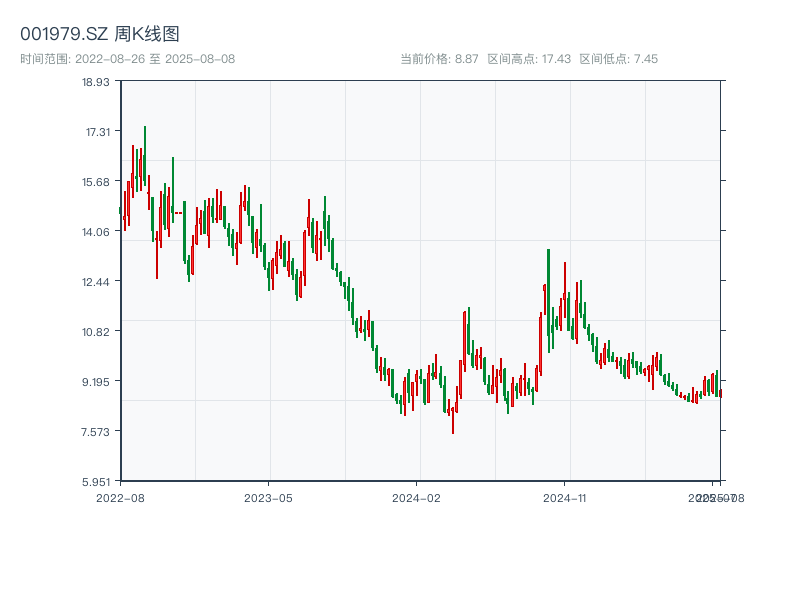
Task: Click the 区间低点 7.45 label
Action: 618,59
